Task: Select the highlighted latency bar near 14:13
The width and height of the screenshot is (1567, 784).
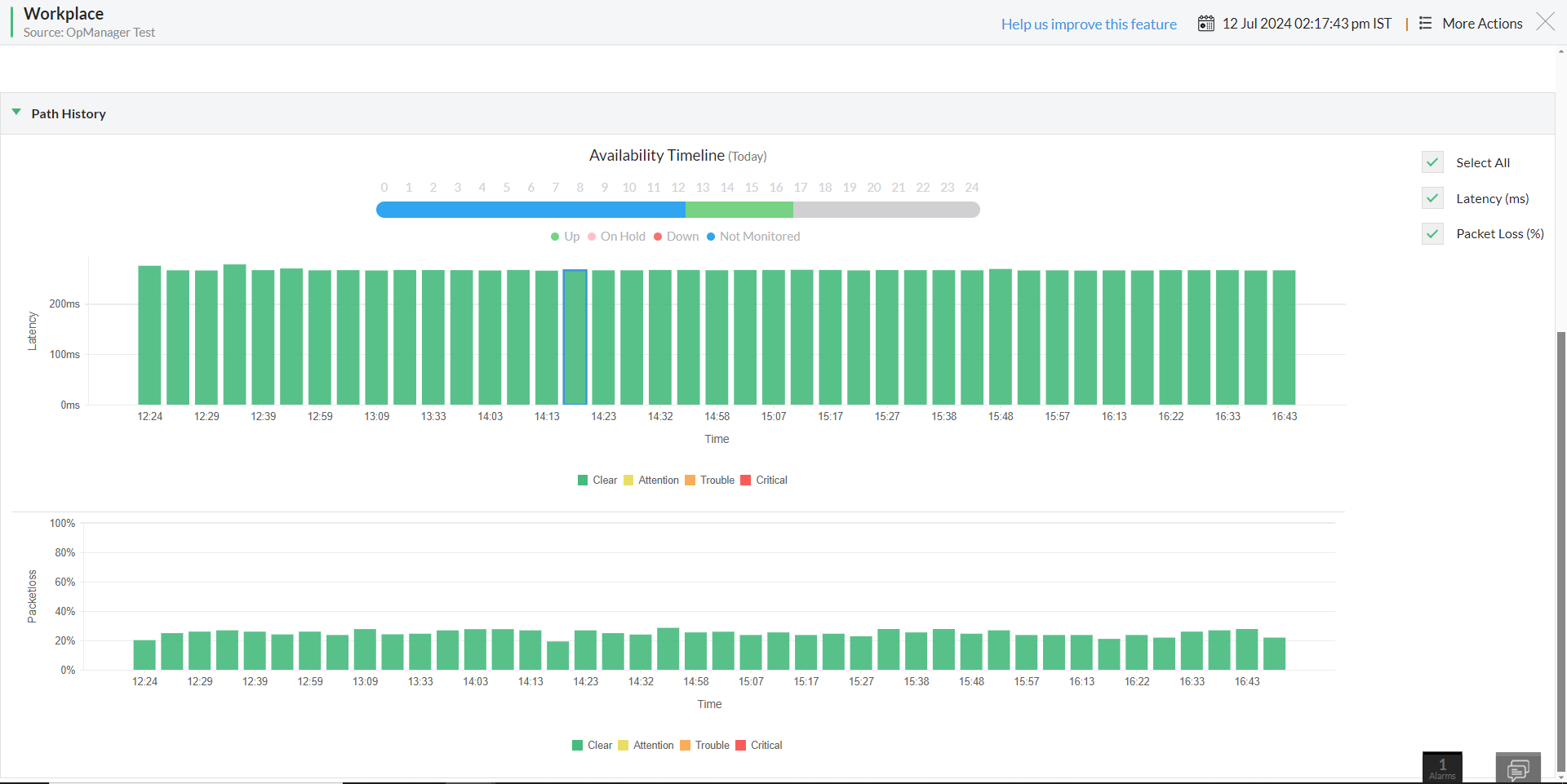Action: click(575, 337)
